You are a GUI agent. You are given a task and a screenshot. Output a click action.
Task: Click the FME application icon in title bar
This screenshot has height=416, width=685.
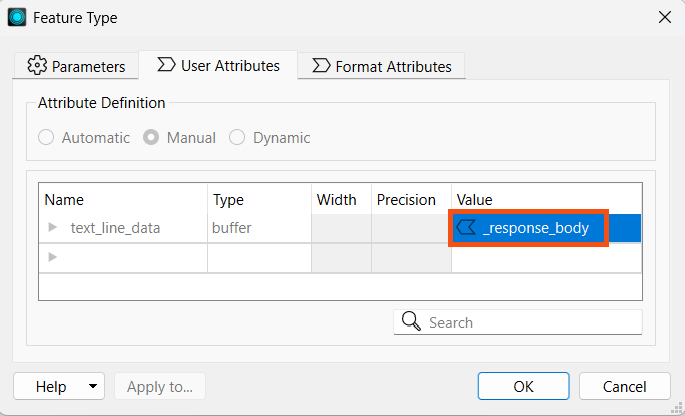[17, 17]
